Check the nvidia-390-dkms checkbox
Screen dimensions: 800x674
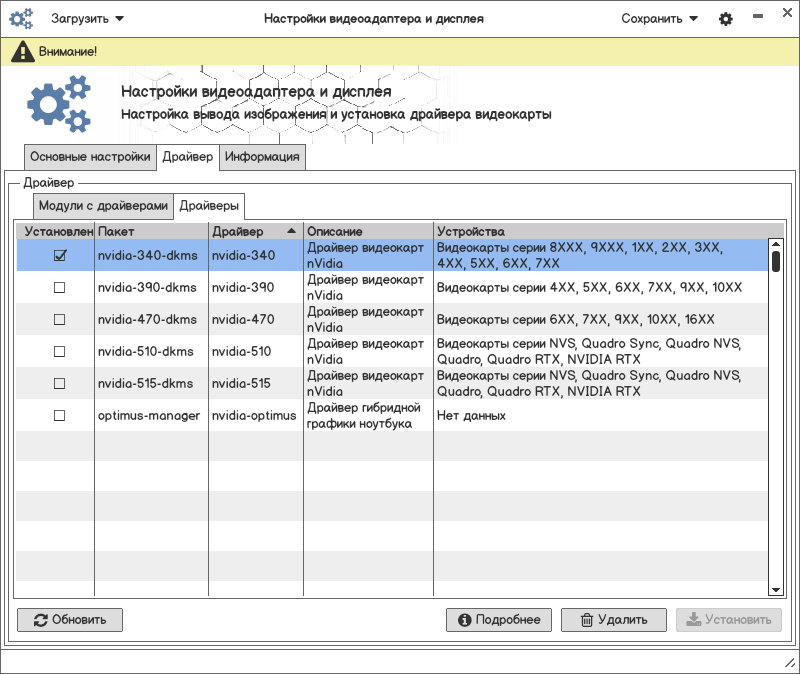coord(59,288)
